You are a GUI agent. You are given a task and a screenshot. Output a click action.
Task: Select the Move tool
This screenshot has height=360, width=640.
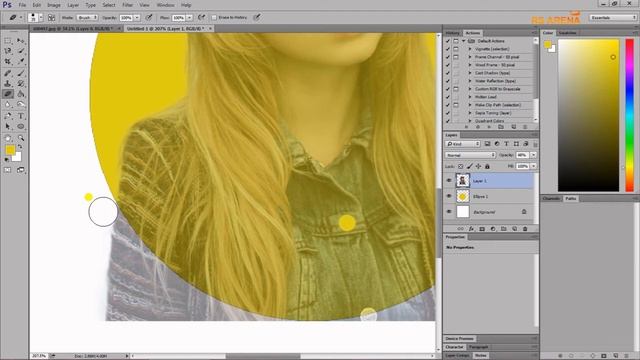(21, 41)
